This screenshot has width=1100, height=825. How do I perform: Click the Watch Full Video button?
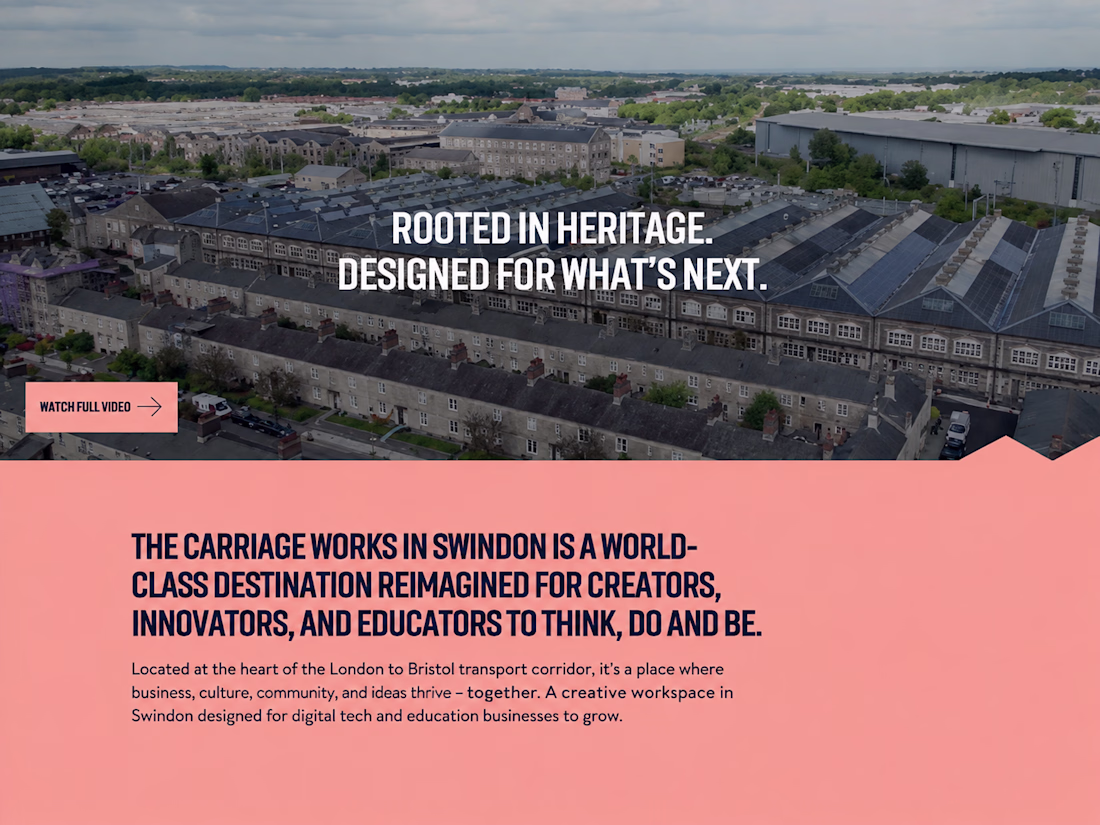tap(102, 407)
